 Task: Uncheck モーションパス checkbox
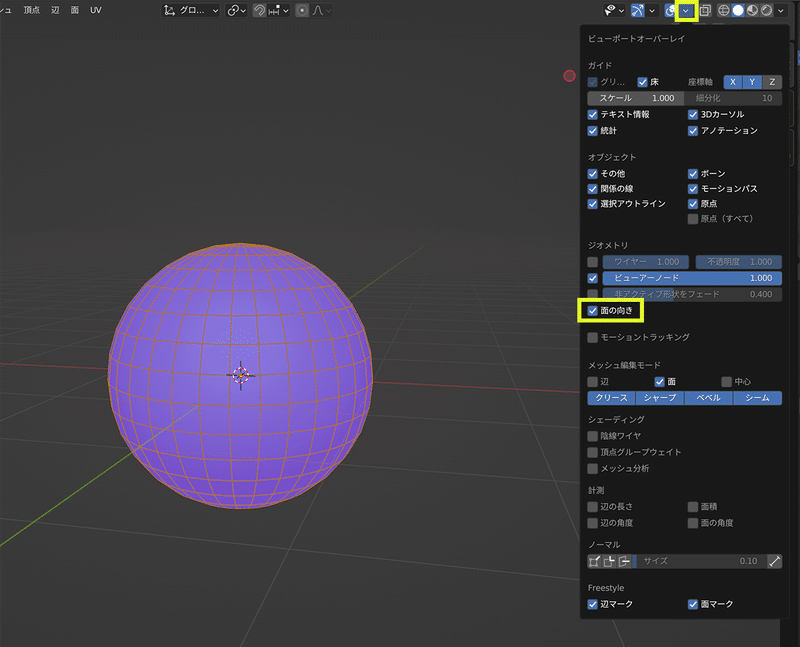[x=693, y=189]
